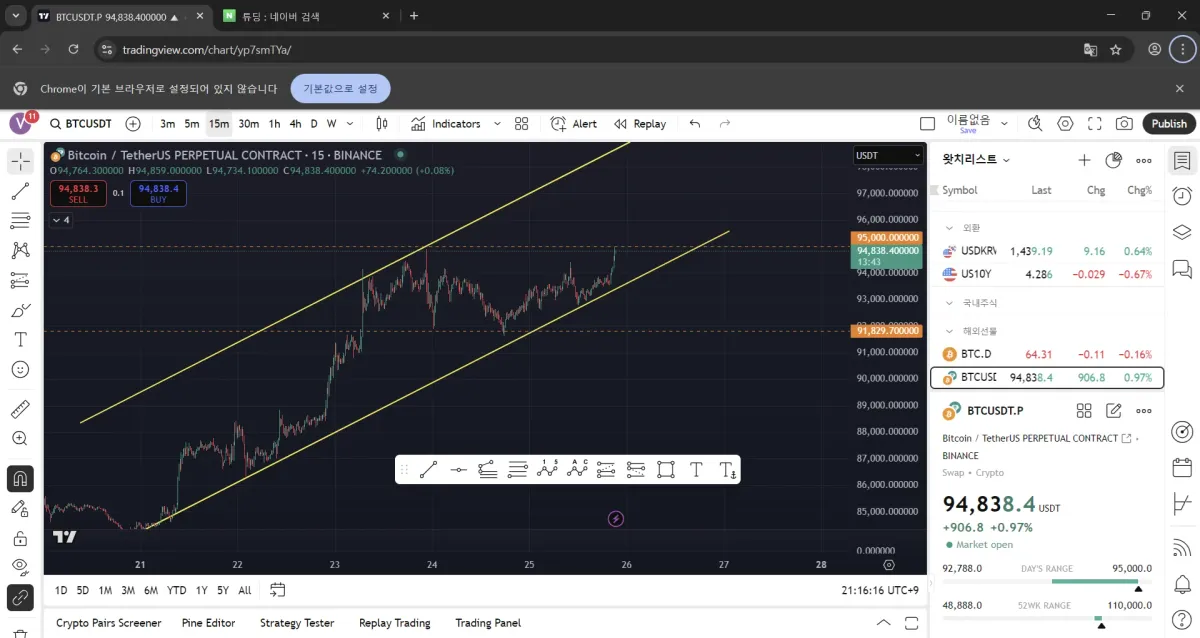Collapse the 국내주식 watchlist section
Screen dimensions: 1200x638
[x=949, y=303]
